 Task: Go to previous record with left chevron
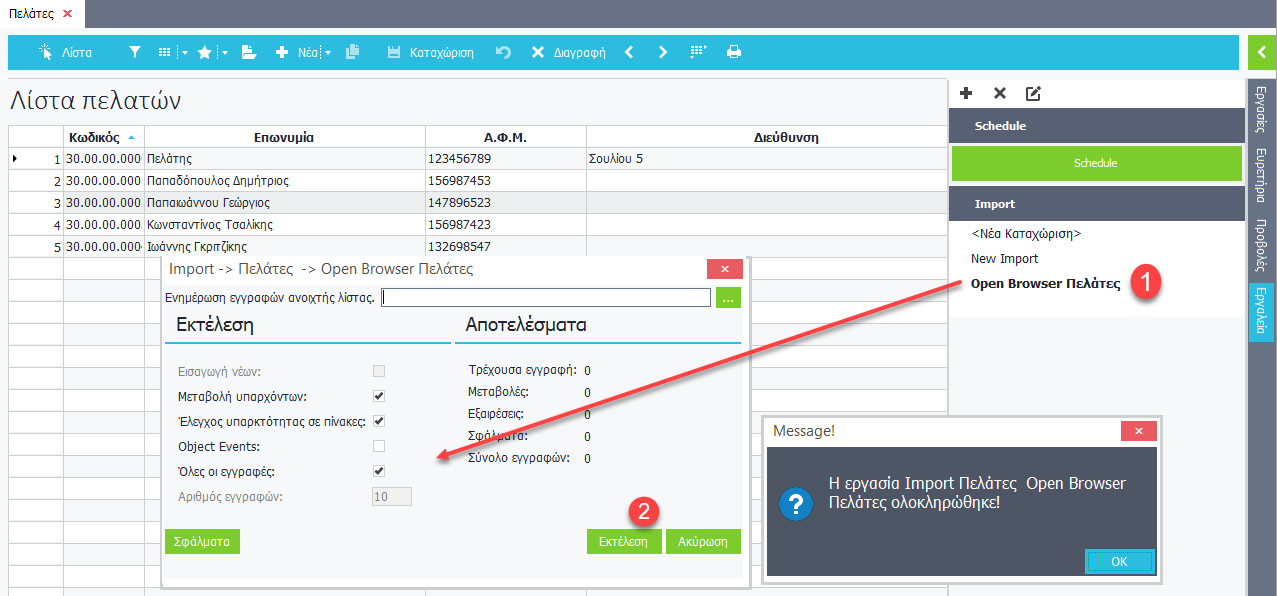(629, 52)
